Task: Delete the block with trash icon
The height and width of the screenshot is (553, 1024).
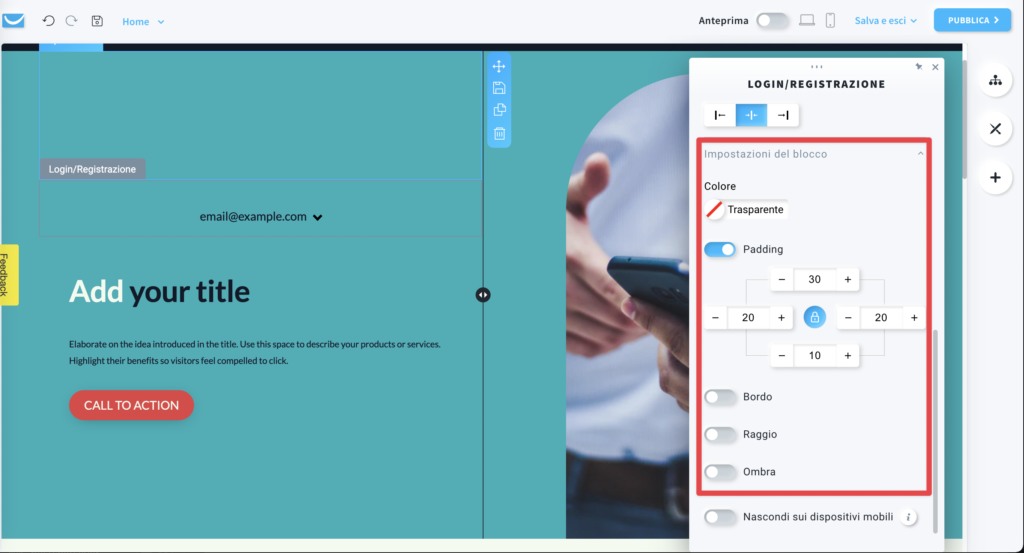Action: [x=499, y=133]
